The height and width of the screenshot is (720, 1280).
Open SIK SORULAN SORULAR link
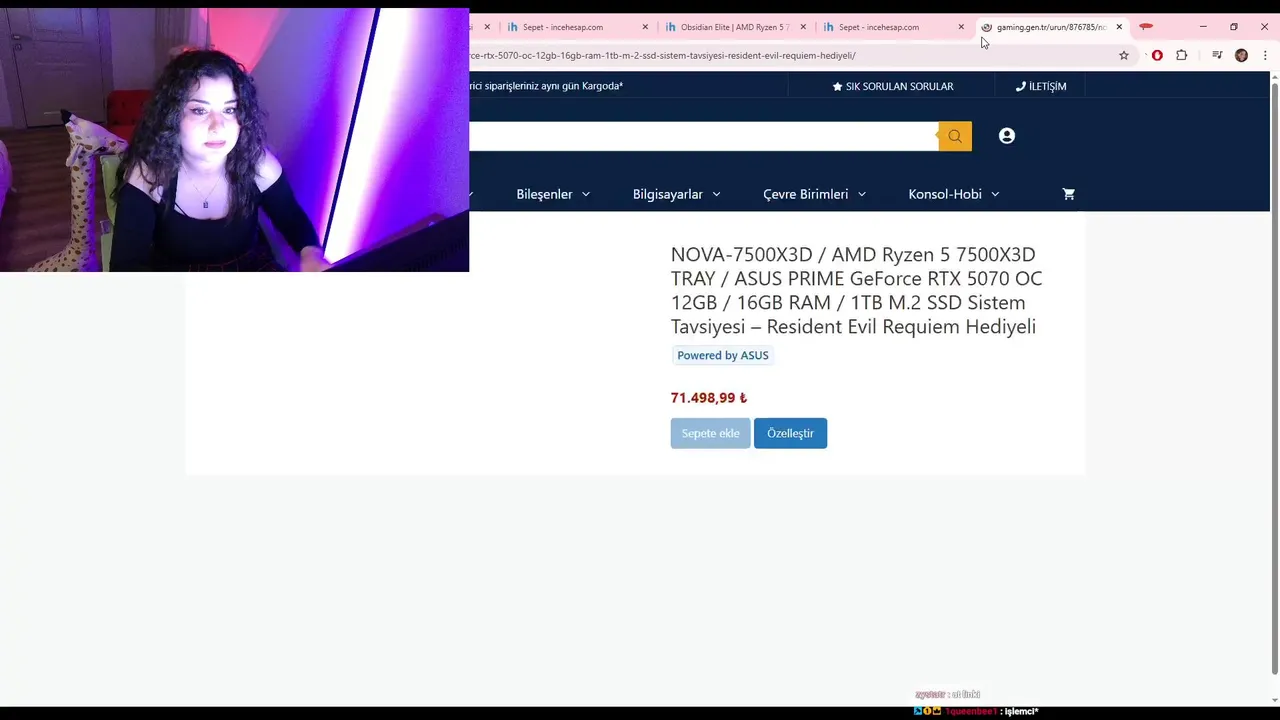click(x=892, y=86)
